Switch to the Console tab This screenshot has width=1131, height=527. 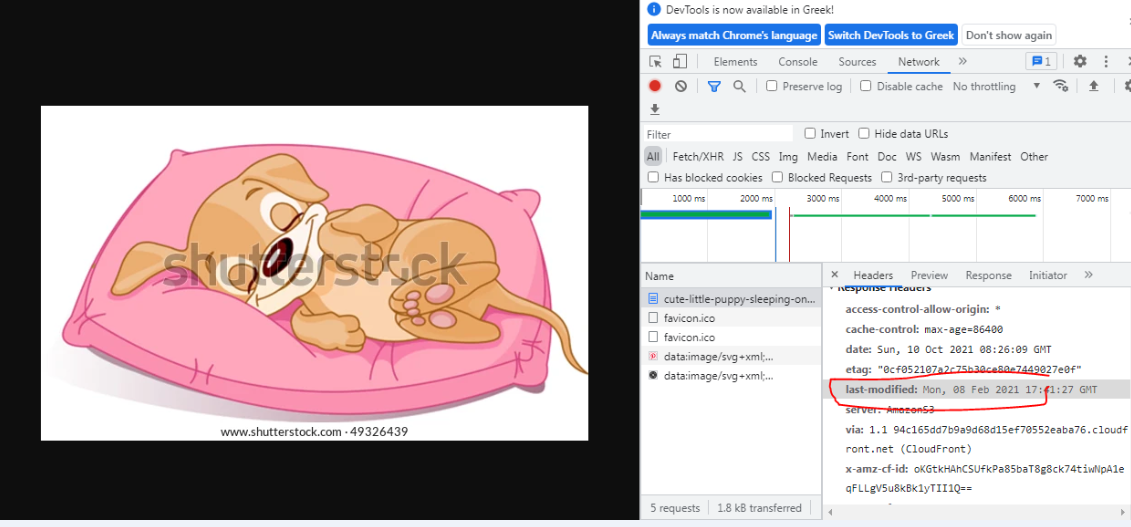tap(798, 62)
